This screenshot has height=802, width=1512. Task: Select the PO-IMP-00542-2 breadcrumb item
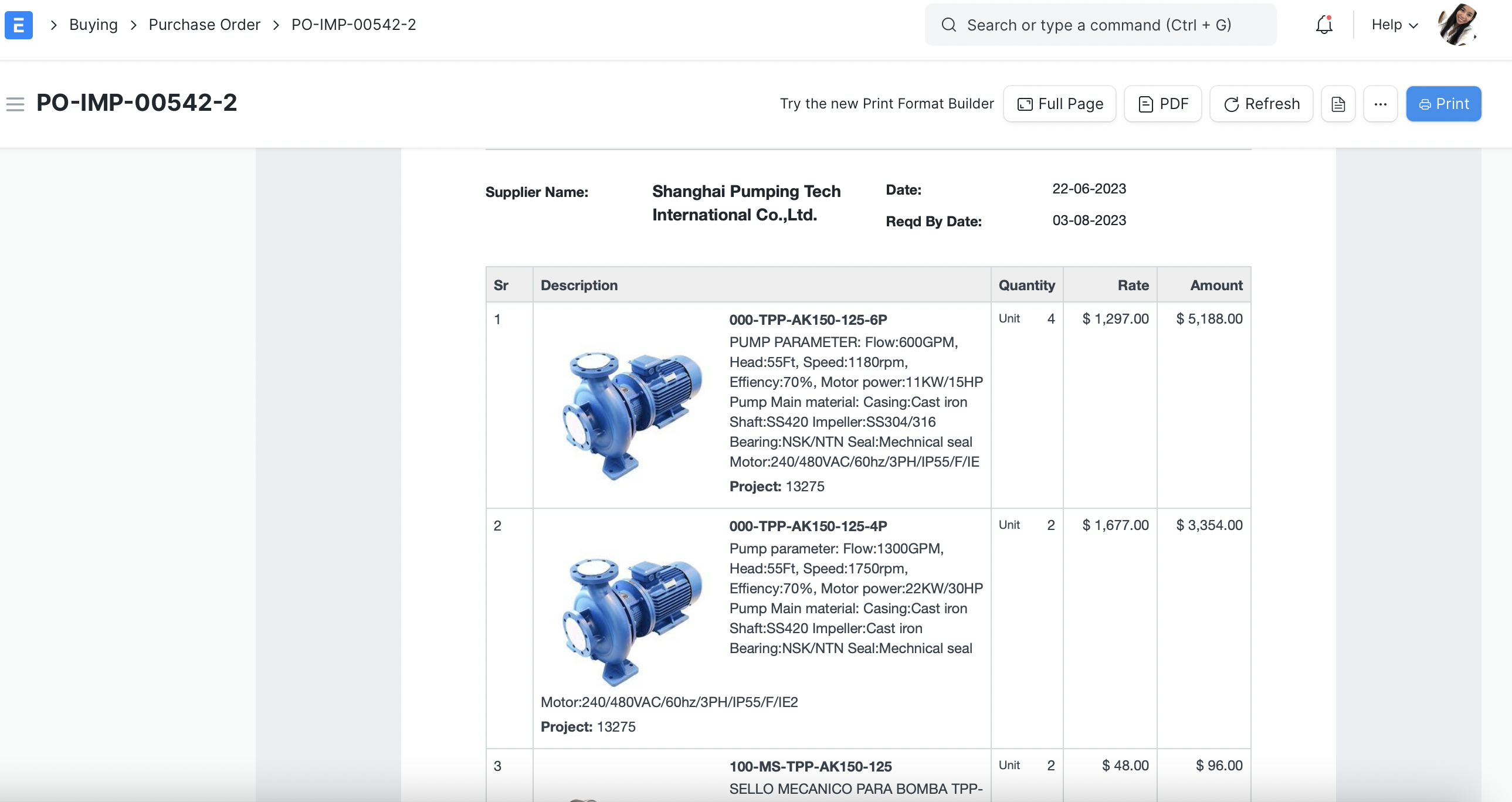[x=353, y=25]
